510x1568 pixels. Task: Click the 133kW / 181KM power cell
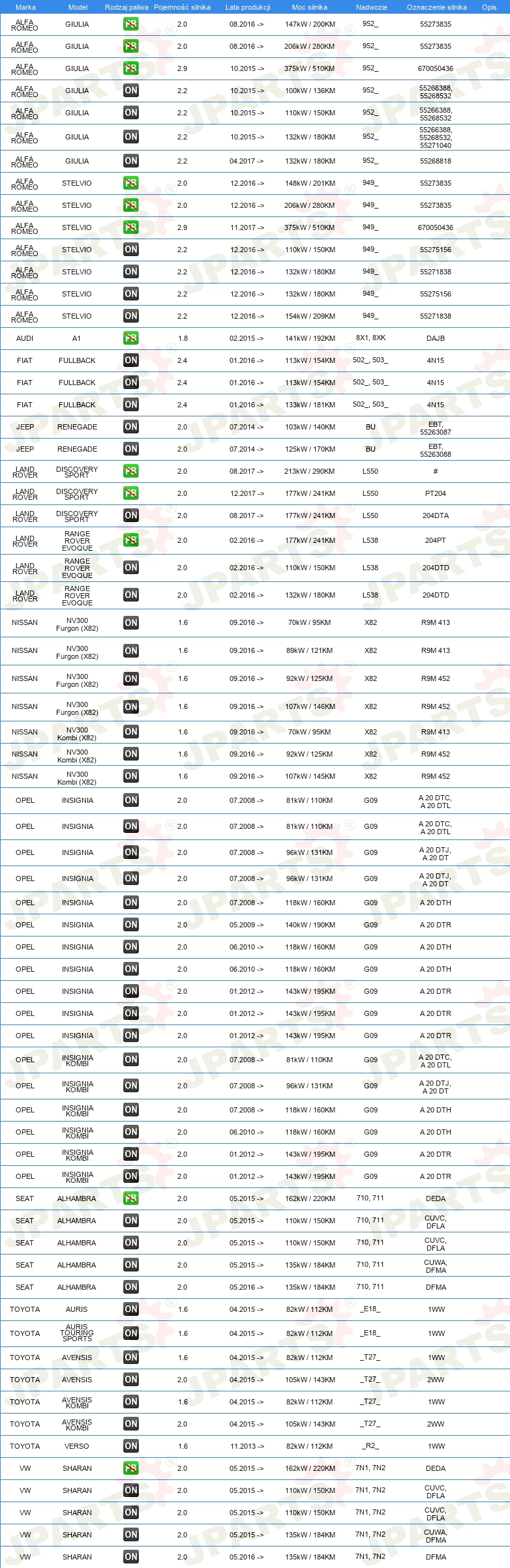point(310,405)
